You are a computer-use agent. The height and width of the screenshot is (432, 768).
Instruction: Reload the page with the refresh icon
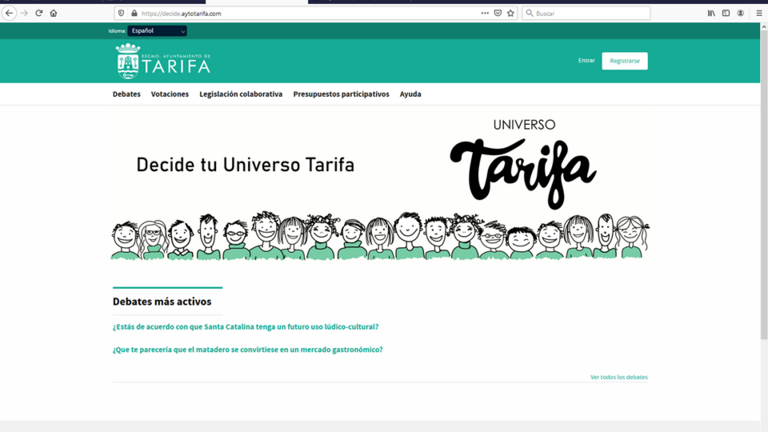39,13
